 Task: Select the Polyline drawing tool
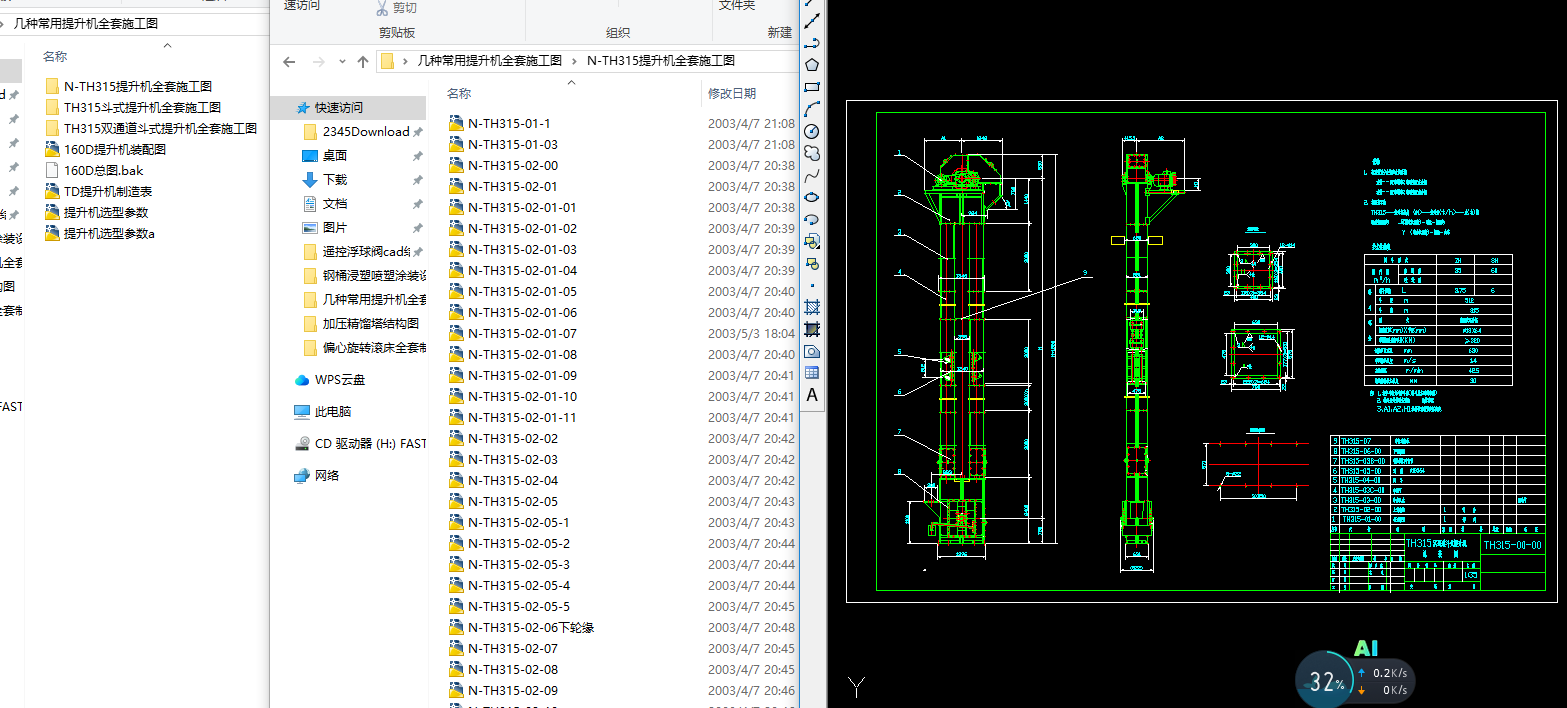[x=812, y=42]
